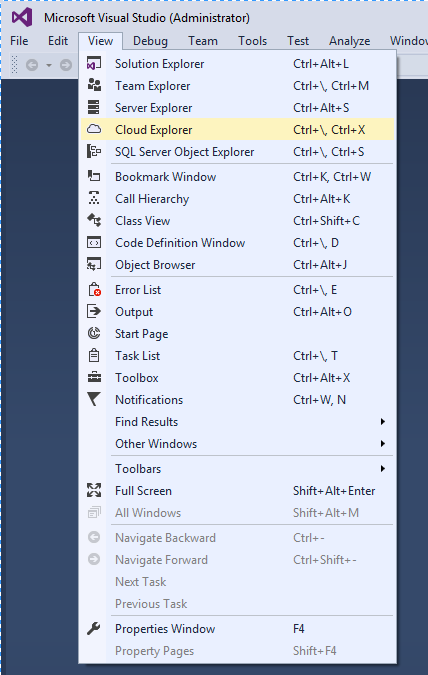Click the Output arrow icon
This screenshot has width=428, height=675.
click(94, 311)
